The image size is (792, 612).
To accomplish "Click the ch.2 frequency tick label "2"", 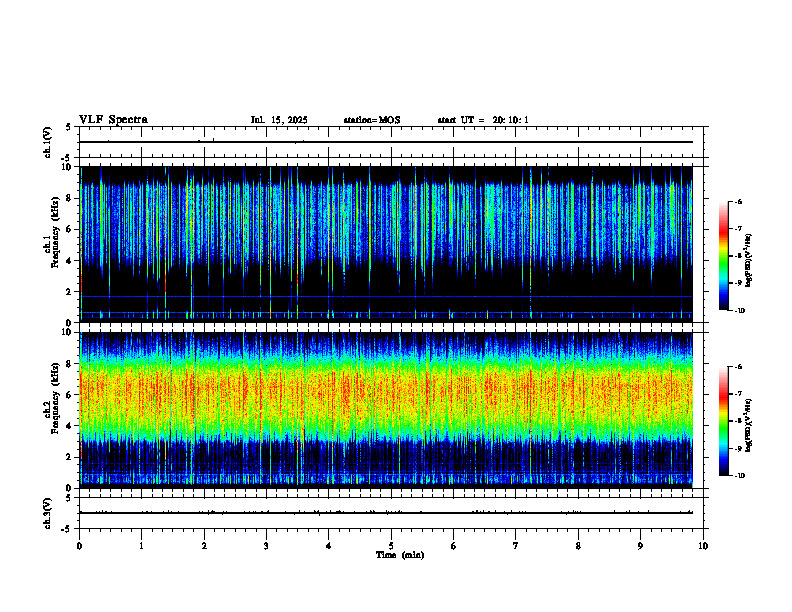I will (x=69, y=457).
